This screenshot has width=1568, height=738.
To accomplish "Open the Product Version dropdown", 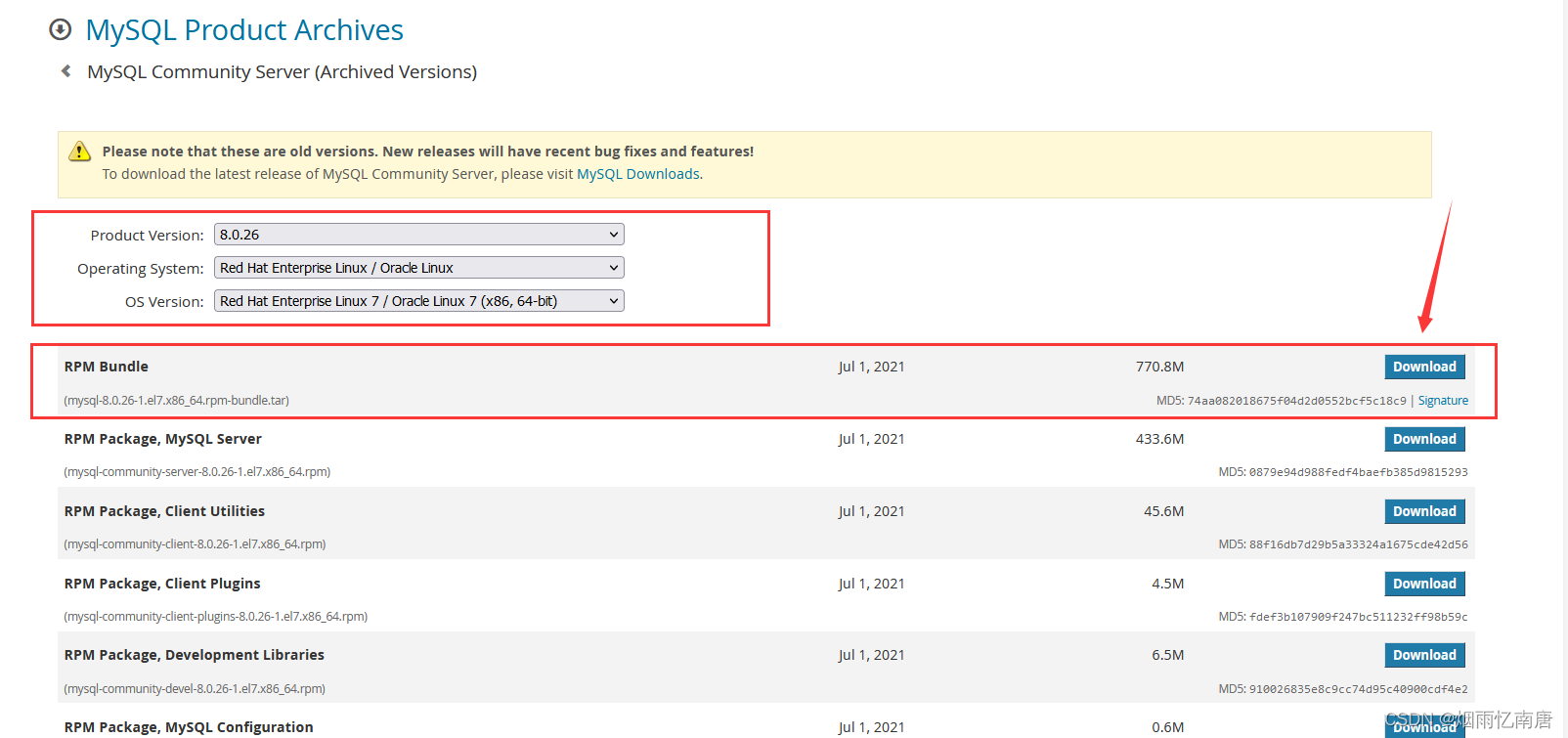I will pyautogui.click(x=418, y=235).
